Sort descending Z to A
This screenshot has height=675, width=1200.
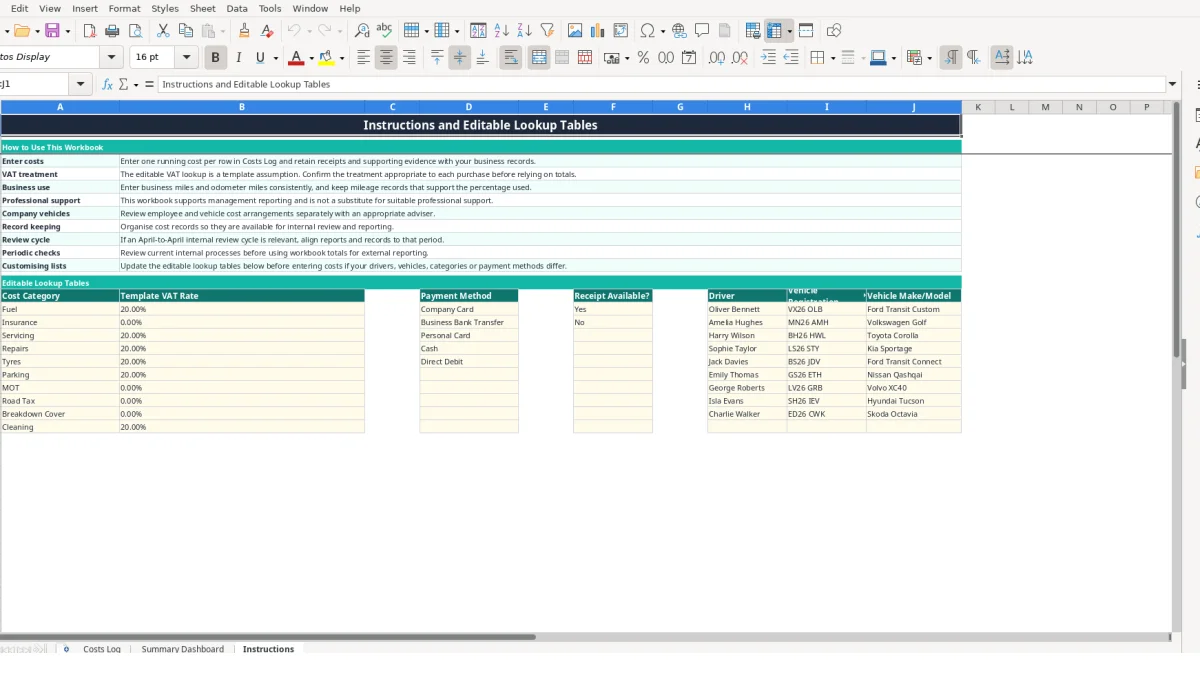524,31
